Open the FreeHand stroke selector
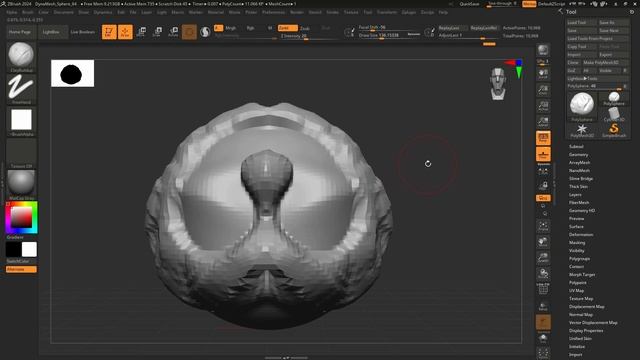640x360 pixels. click(21, 89)
